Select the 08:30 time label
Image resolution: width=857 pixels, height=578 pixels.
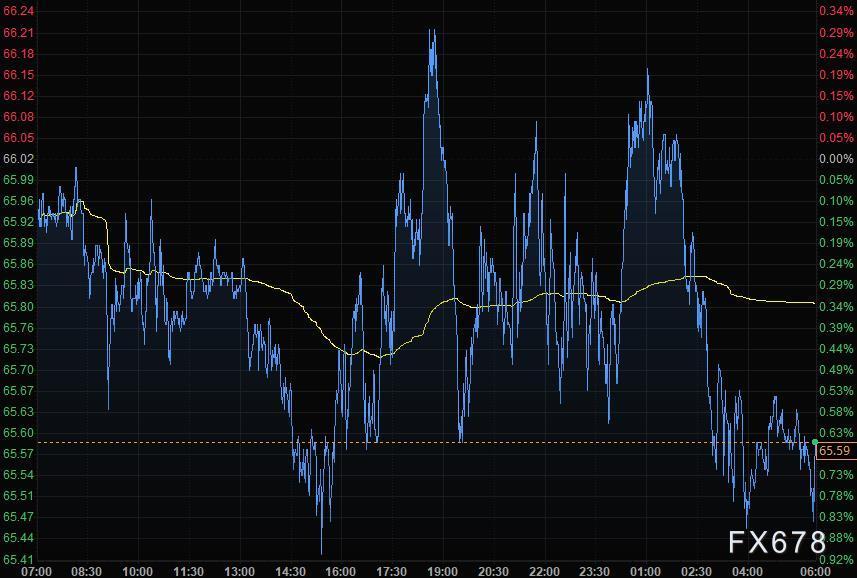coord(86,571)
